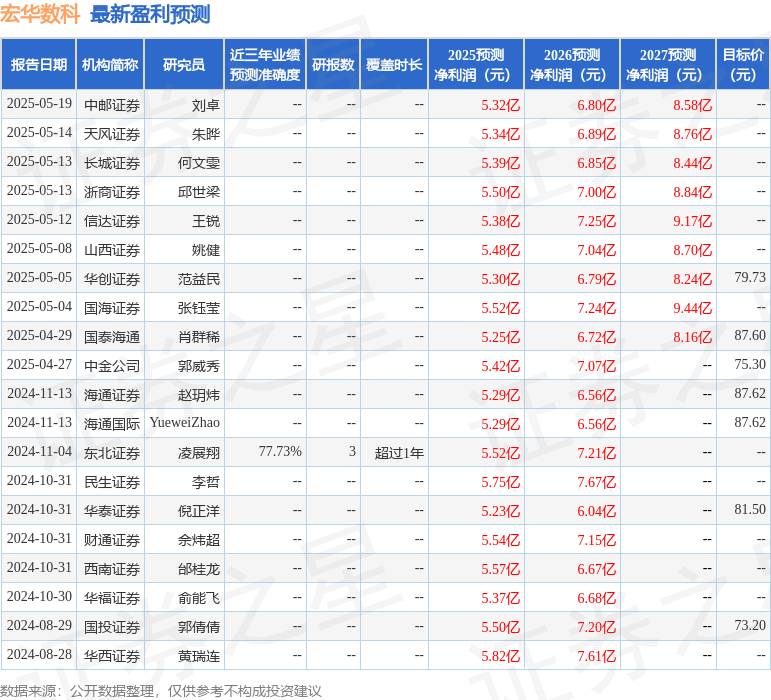This screenshot has height=700, width=771.
Task: Click target price 81.50
Action: click(x=750, y=510)
